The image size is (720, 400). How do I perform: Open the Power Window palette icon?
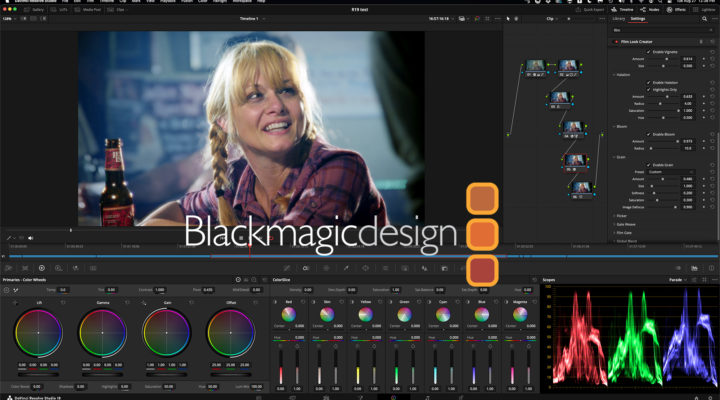click(x=366, y=268)
